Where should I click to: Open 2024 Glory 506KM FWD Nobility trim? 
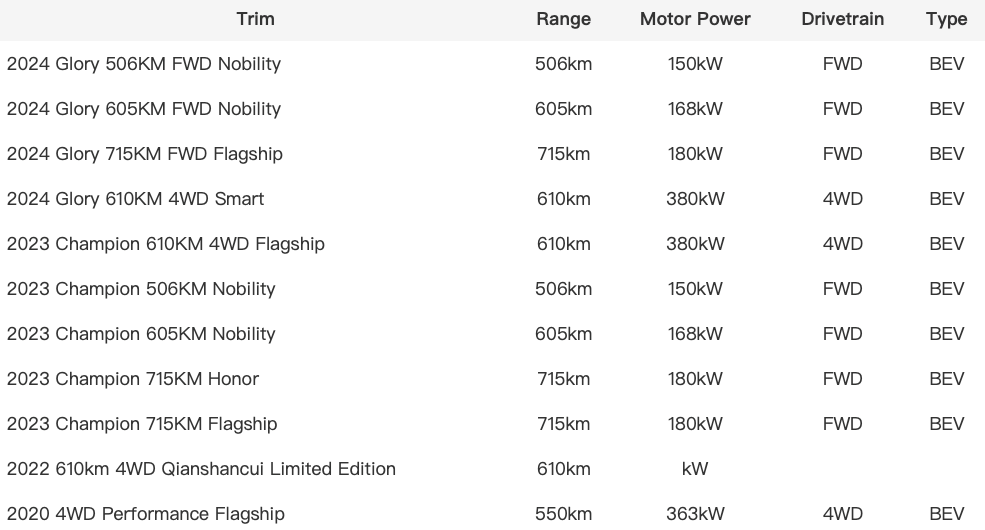tap(144, 64)
